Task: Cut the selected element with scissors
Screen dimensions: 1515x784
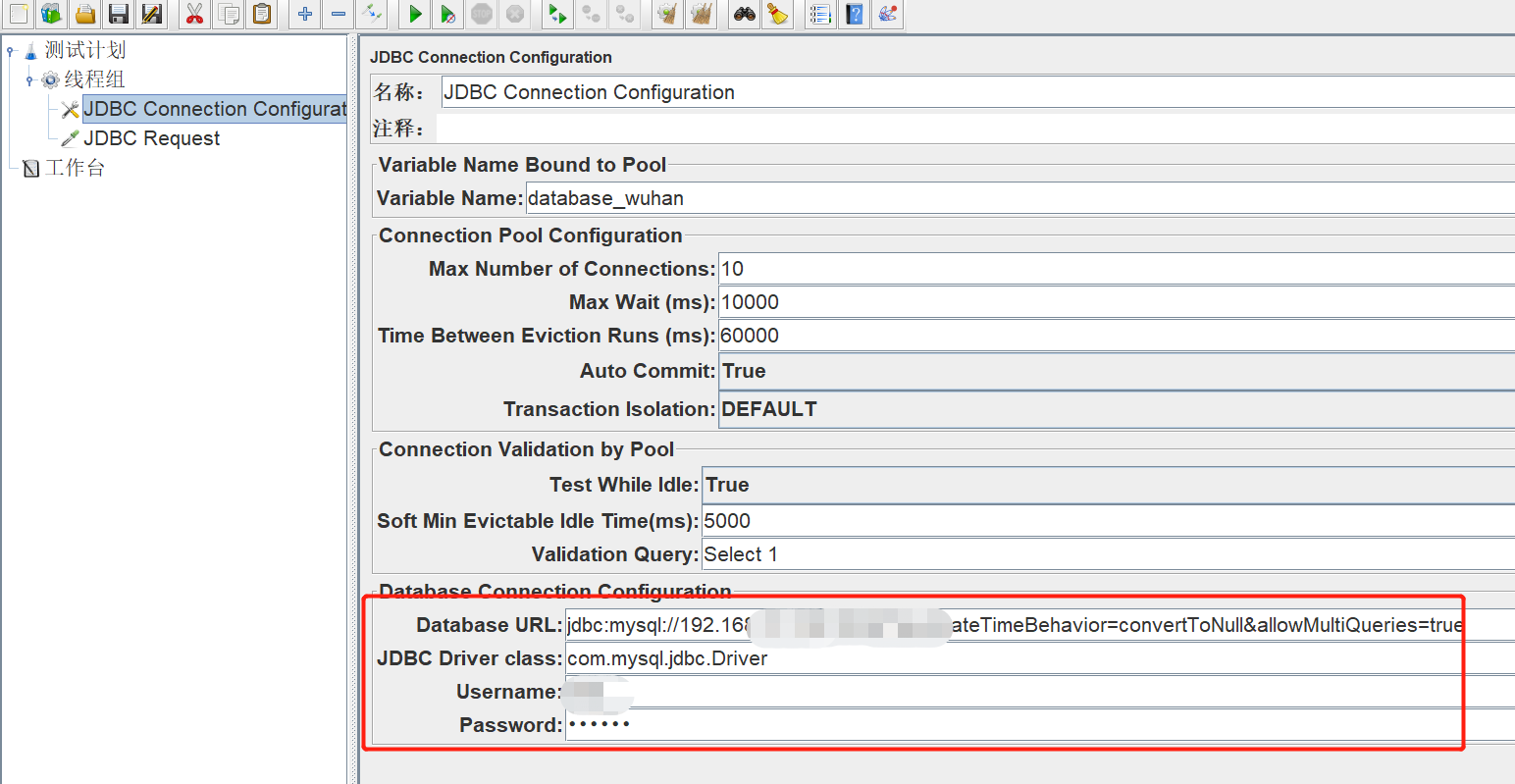Action: pos(195,14)
